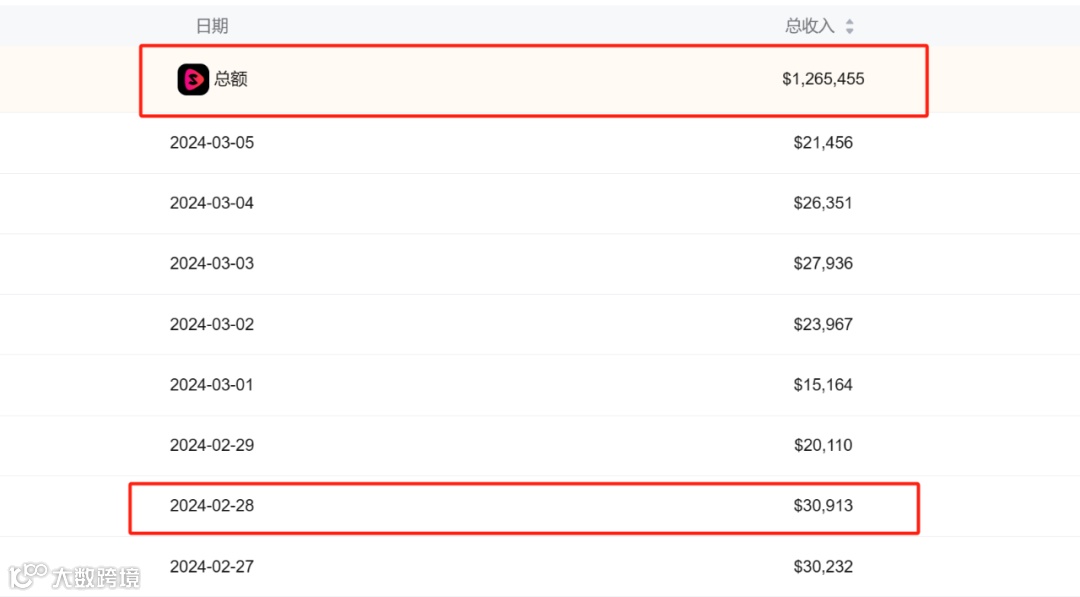Click the $21,456 revenue value
Screen dimensions: 1080x597
pyautogui.click(x=823, y=143)
